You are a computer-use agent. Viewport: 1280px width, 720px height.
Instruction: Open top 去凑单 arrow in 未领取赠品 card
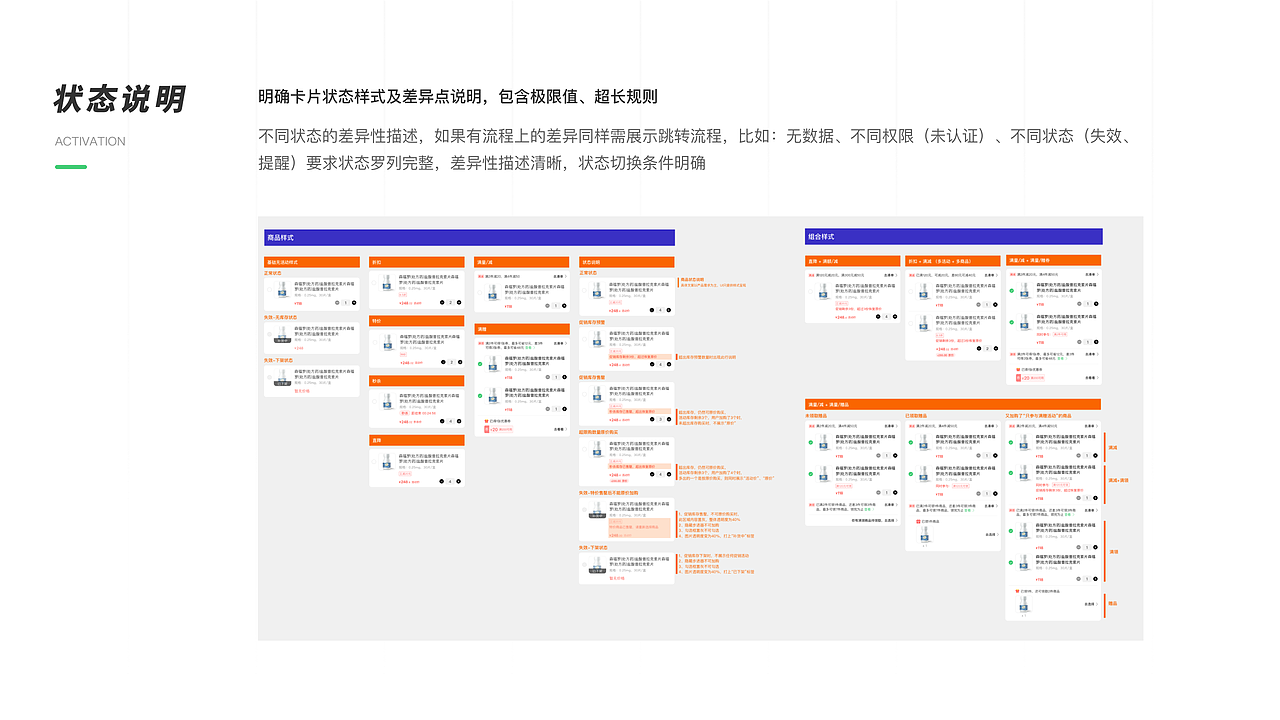897,426
